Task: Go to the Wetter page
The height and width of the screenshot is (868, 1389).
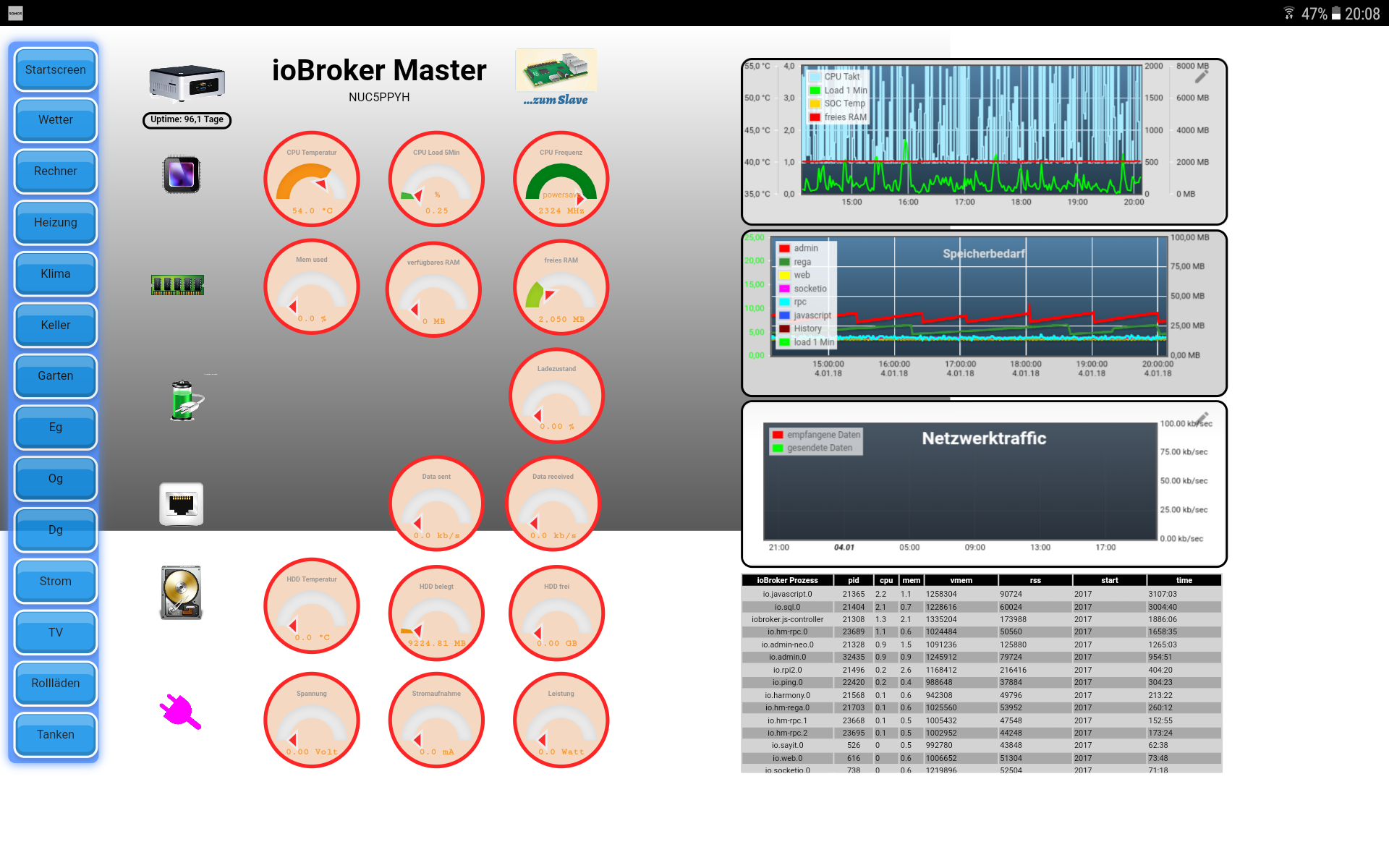Action: 56,120
